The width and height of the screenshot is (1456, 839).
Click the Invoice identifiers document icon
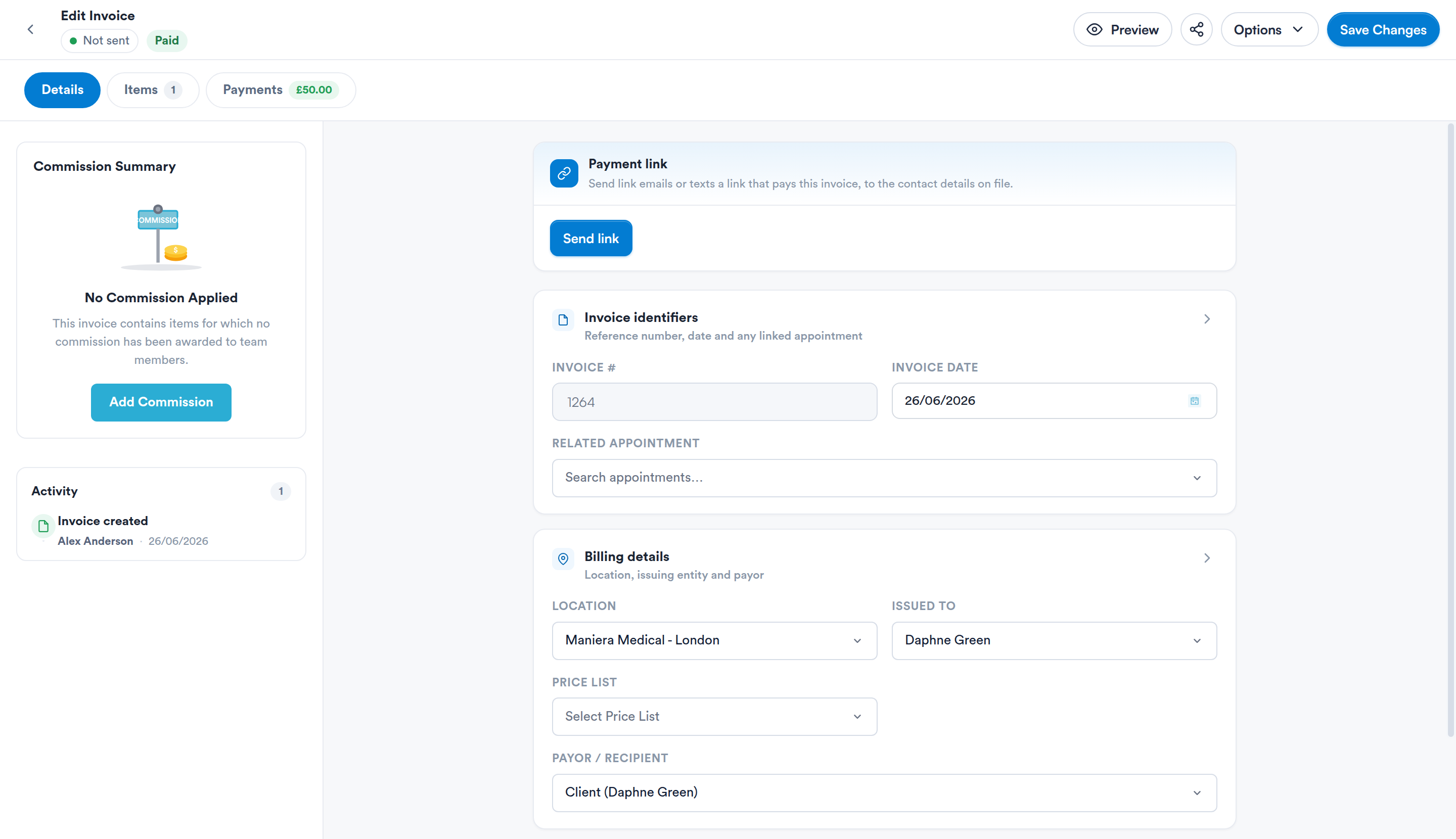(563, 320)
